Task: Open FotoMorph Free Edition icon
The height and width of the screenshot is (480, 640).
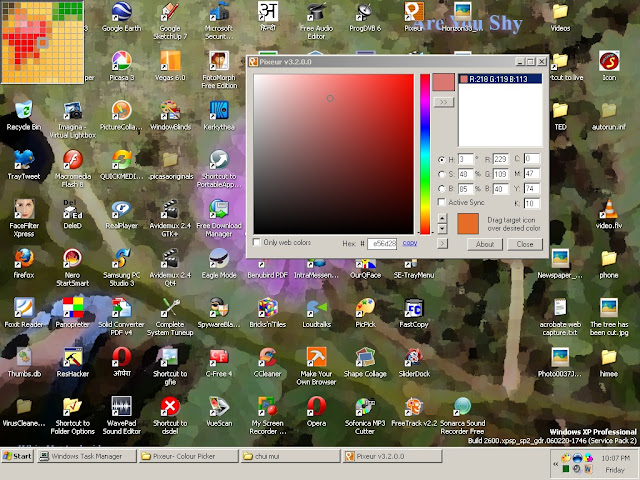Action: pos(219,70)
